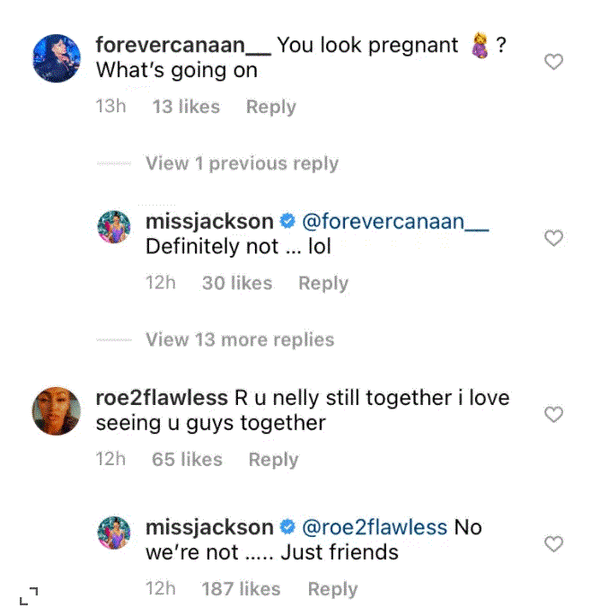Expand "View 13 more replies"
Image resolution: width=600 pixels, height=616 pixels.
(240, 339)
